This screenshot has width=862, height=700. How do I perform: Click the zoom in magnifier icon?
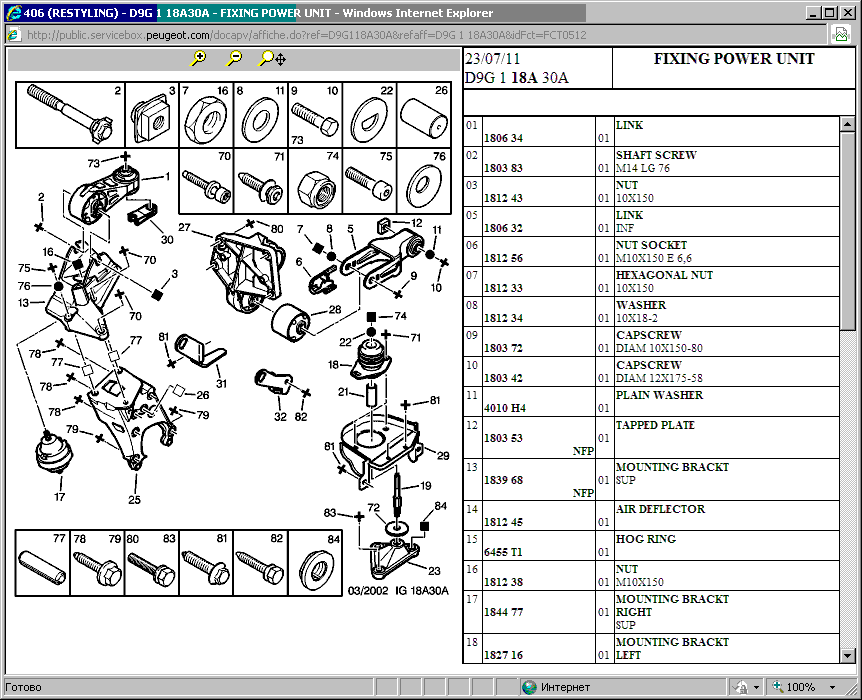tap(198, 59)
